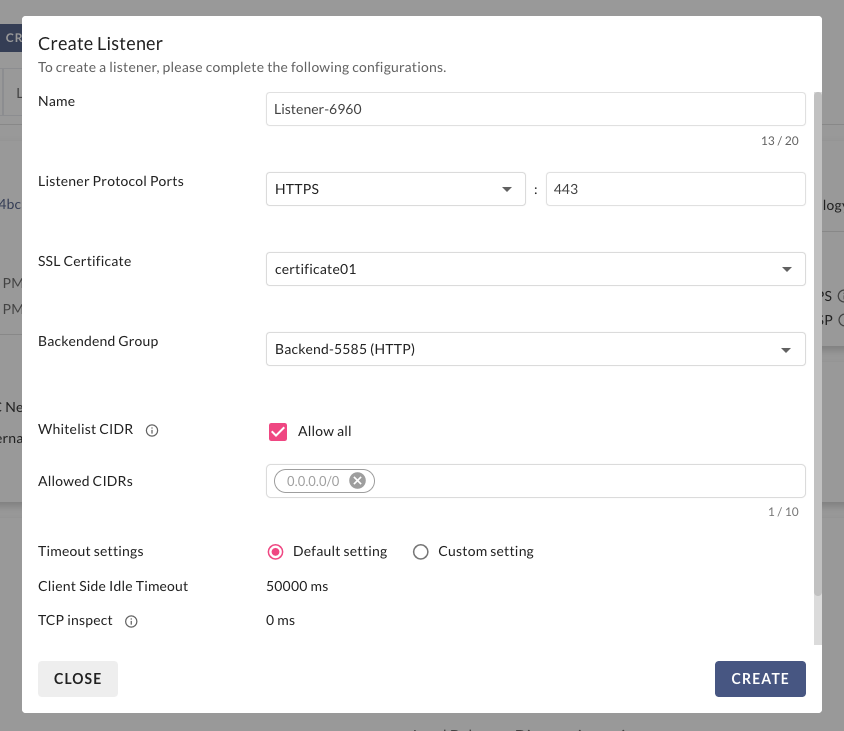Expand the SSL Certificate dropdown
Image resolution: width=844 pixels, height=731 pixels.
click(x=535, y=269)
